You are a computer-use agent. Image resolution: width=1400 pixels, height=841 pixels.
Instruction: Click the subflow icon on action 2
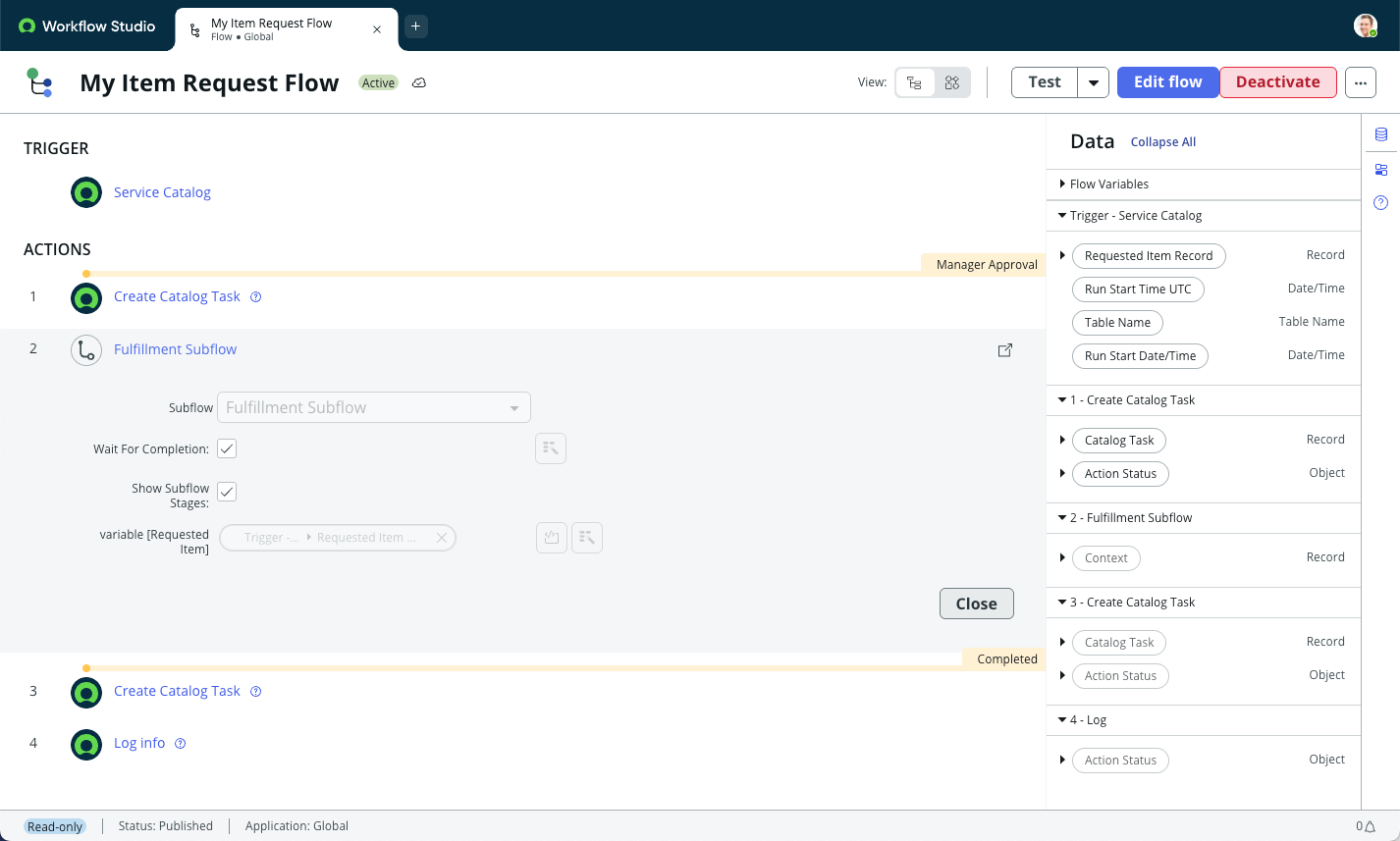pyautogui.click(x=86, y=349)
